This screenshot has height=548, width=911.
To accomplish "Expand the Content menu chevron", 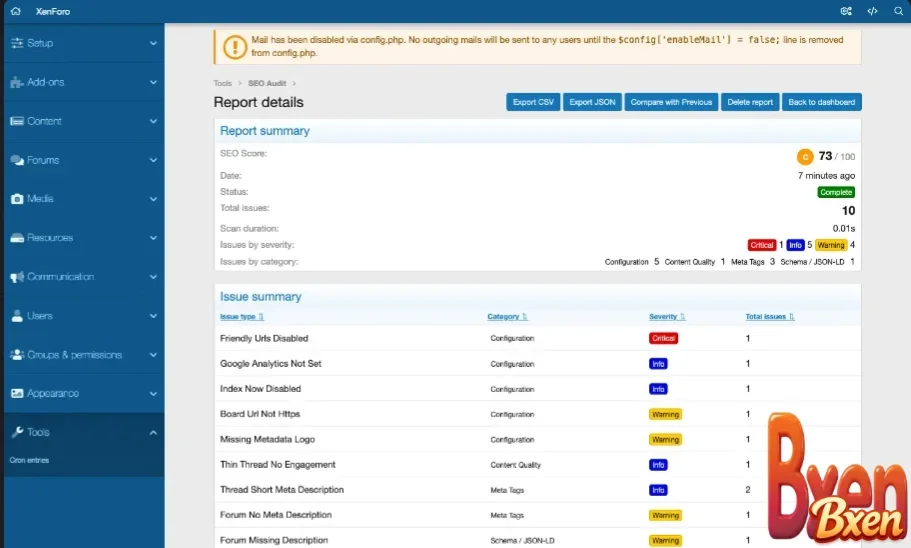I will pyautogui.click(x=153, y=121).
